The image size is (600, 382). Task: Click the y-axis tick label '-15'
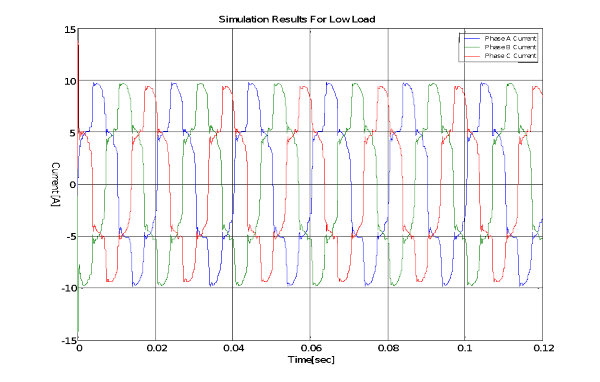click(x=69, y=340)
